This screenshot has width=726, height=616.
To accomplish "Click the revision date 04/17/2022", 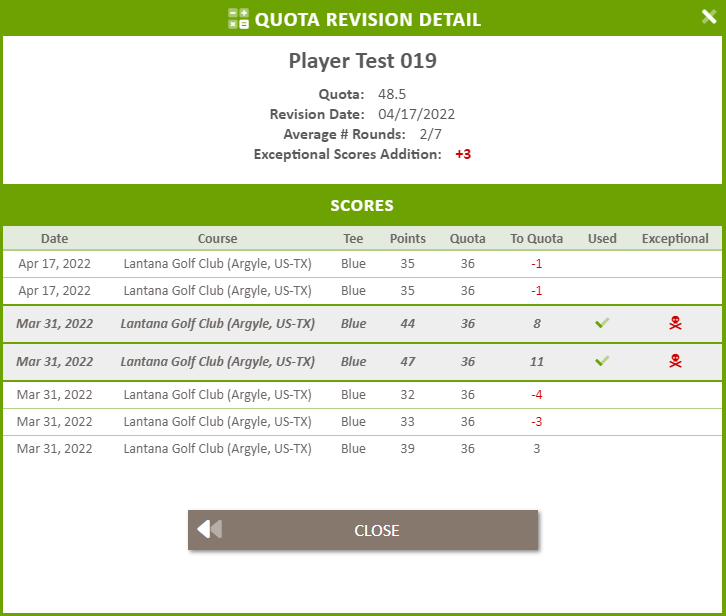I will pyautogui.click(x=416, y=114).
